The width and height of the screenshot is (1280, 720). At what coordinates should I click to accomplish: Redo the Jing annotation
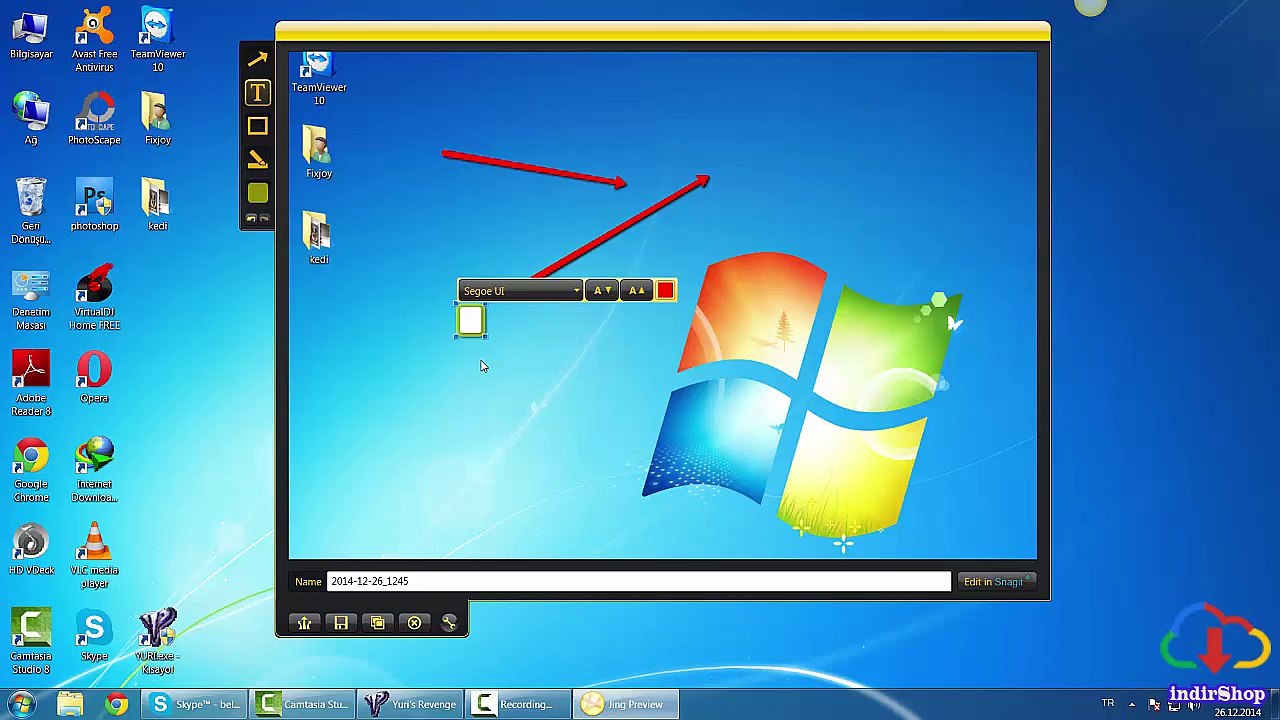(x=264, y=219)
